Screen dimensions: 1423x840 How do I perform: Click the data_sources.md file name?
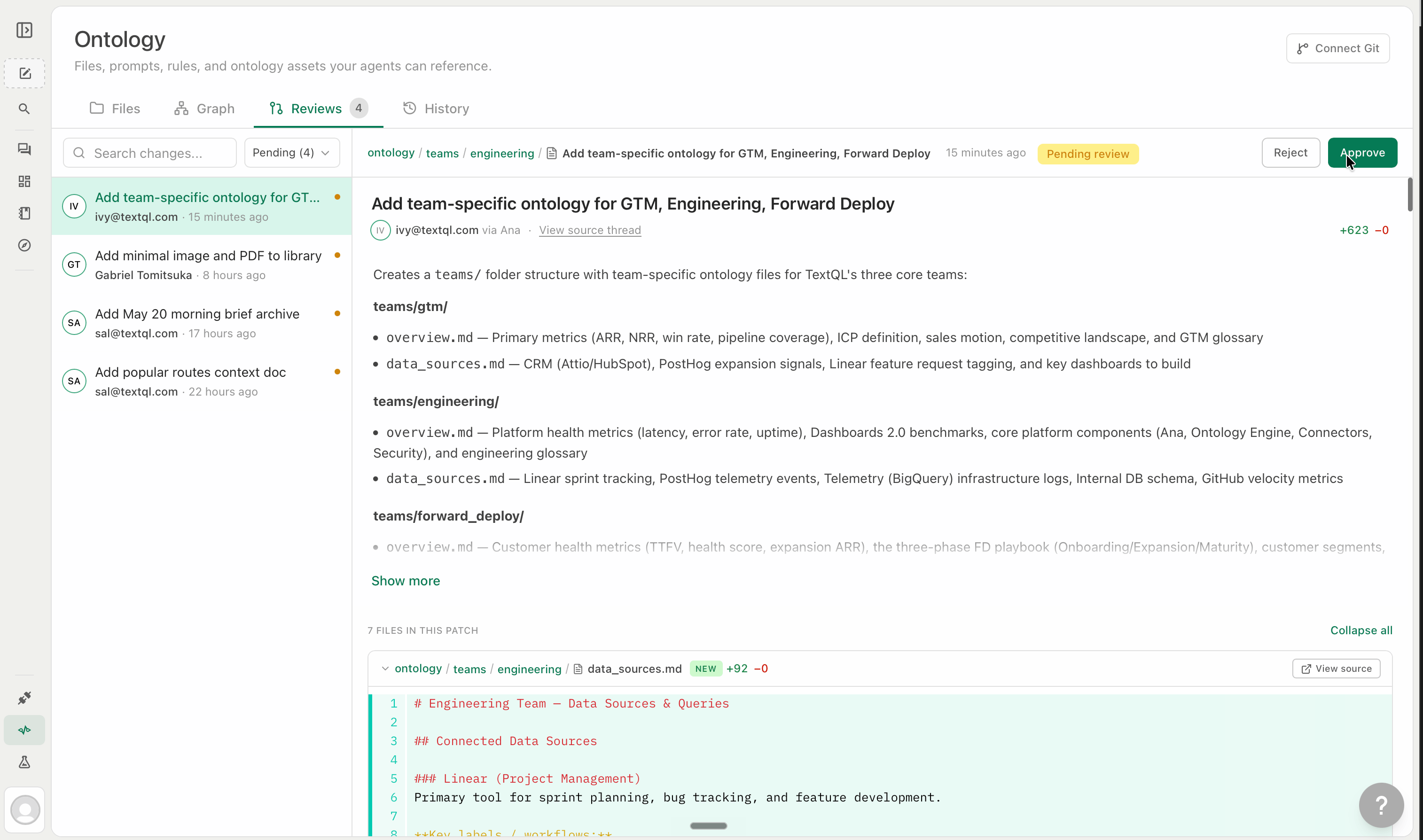coord(634,669)
